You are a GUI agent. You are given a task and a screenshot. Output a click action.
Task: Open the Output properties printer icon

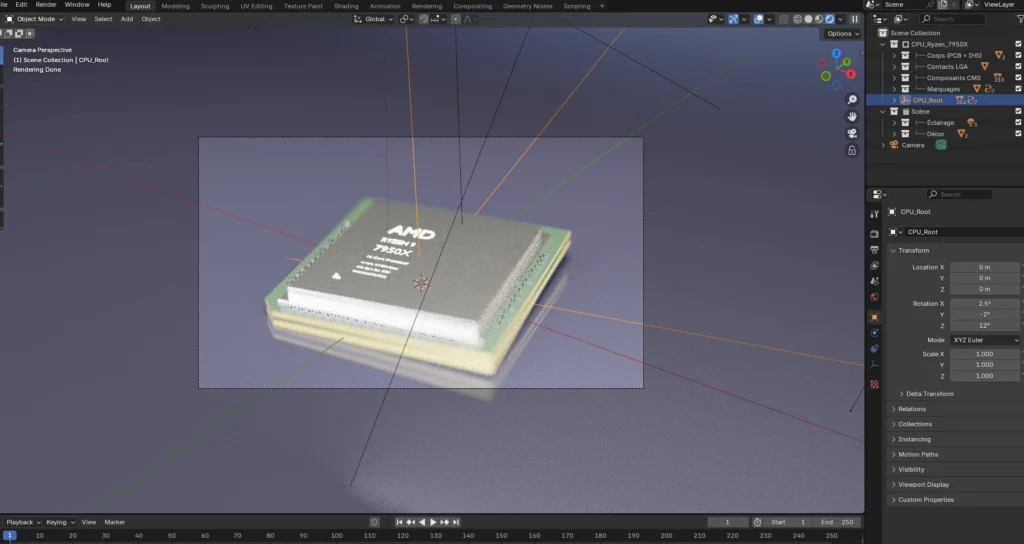[874, 249]
